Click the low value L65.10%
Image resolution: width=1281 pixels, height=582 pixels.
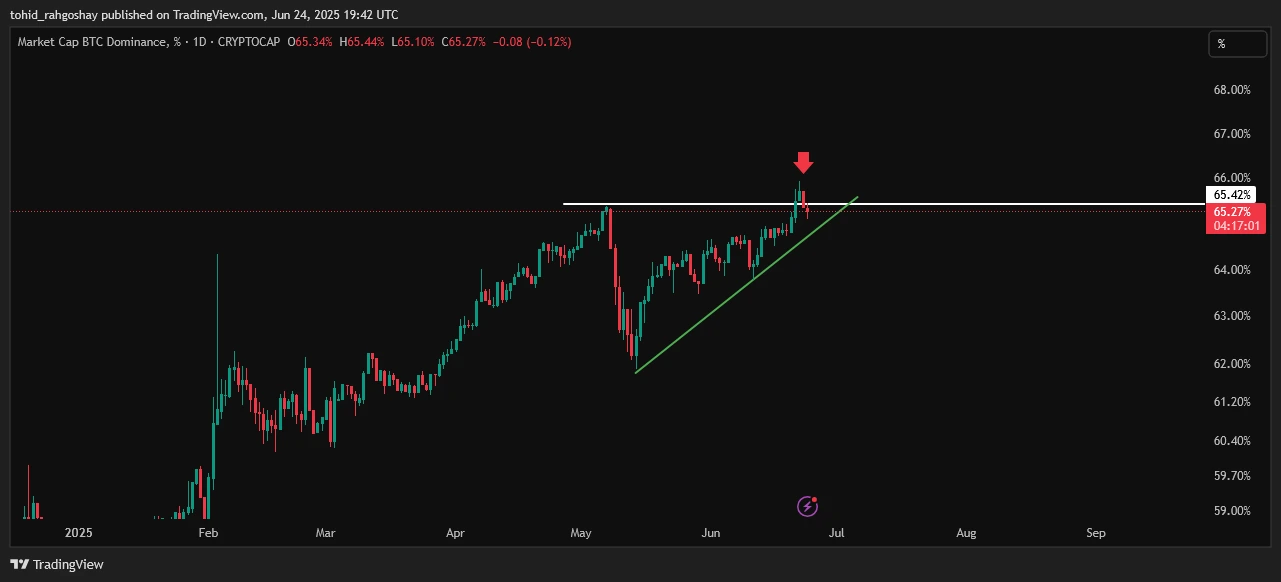pos(412,42)
